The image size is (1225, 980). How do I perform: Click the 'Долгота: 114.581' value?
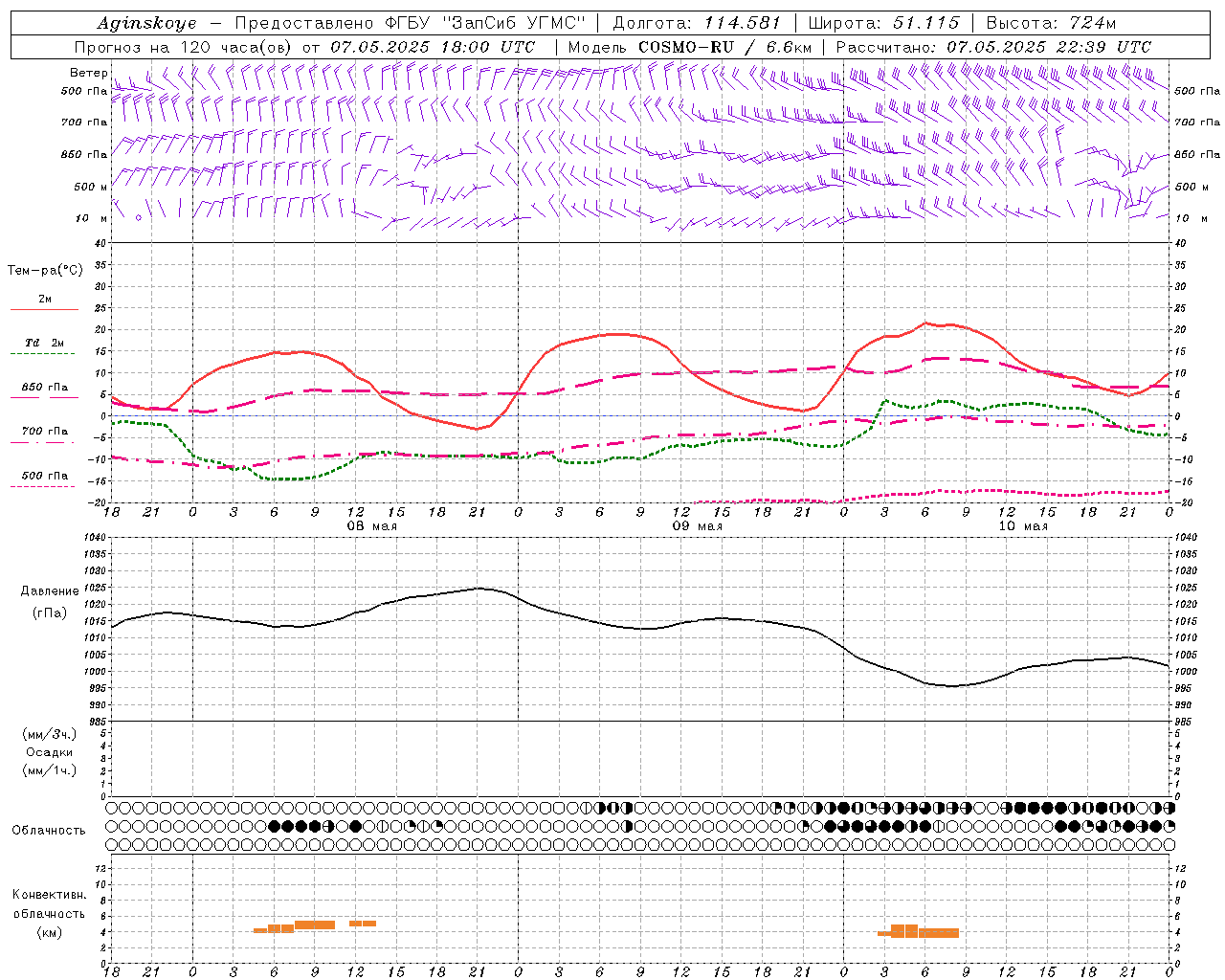click(x=697, y=23)
